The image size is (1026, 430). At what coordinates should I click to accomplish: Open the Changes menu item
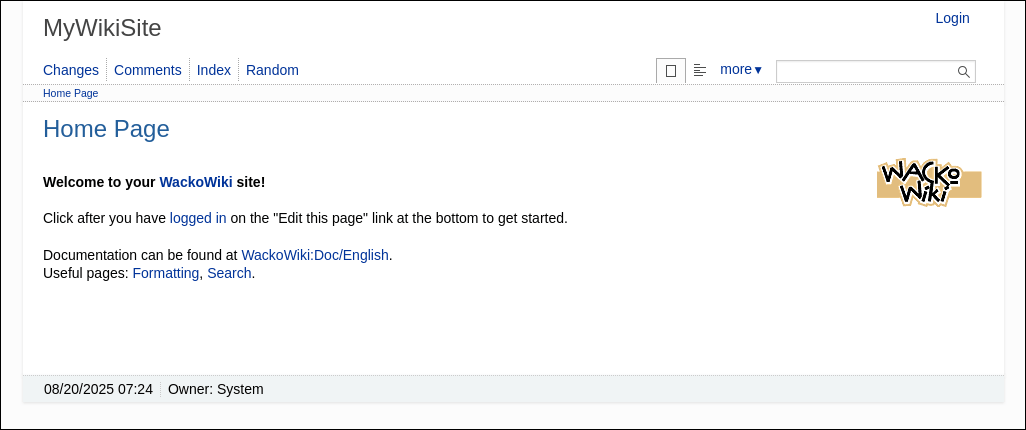[71, 70]
